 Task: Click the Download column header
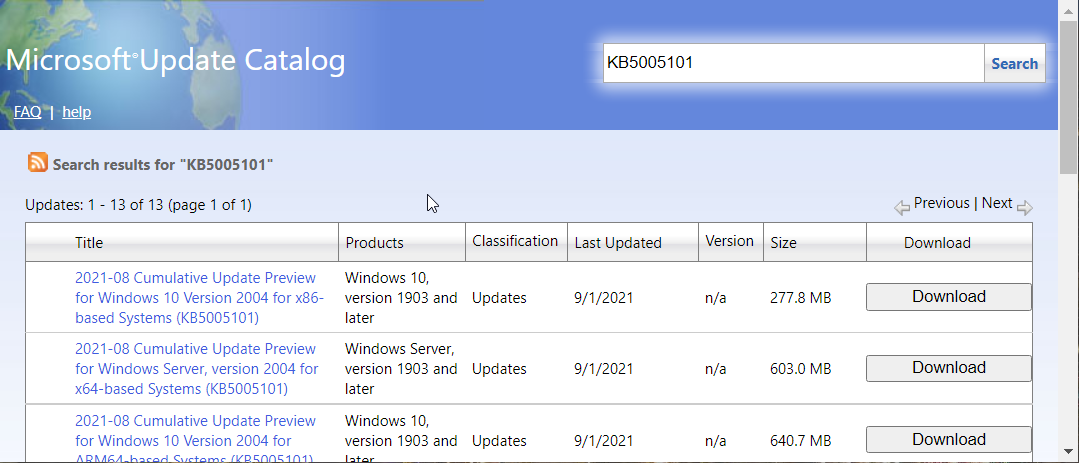coord(937,243)
